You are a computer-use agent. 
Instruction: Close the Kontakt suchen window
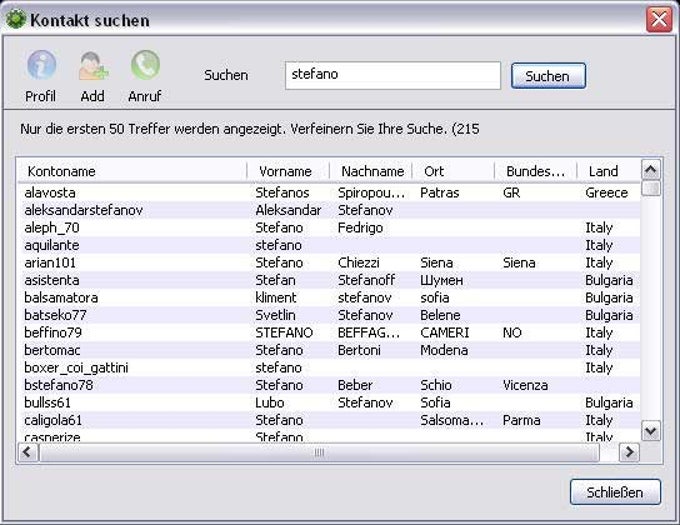tap(659, 20)
